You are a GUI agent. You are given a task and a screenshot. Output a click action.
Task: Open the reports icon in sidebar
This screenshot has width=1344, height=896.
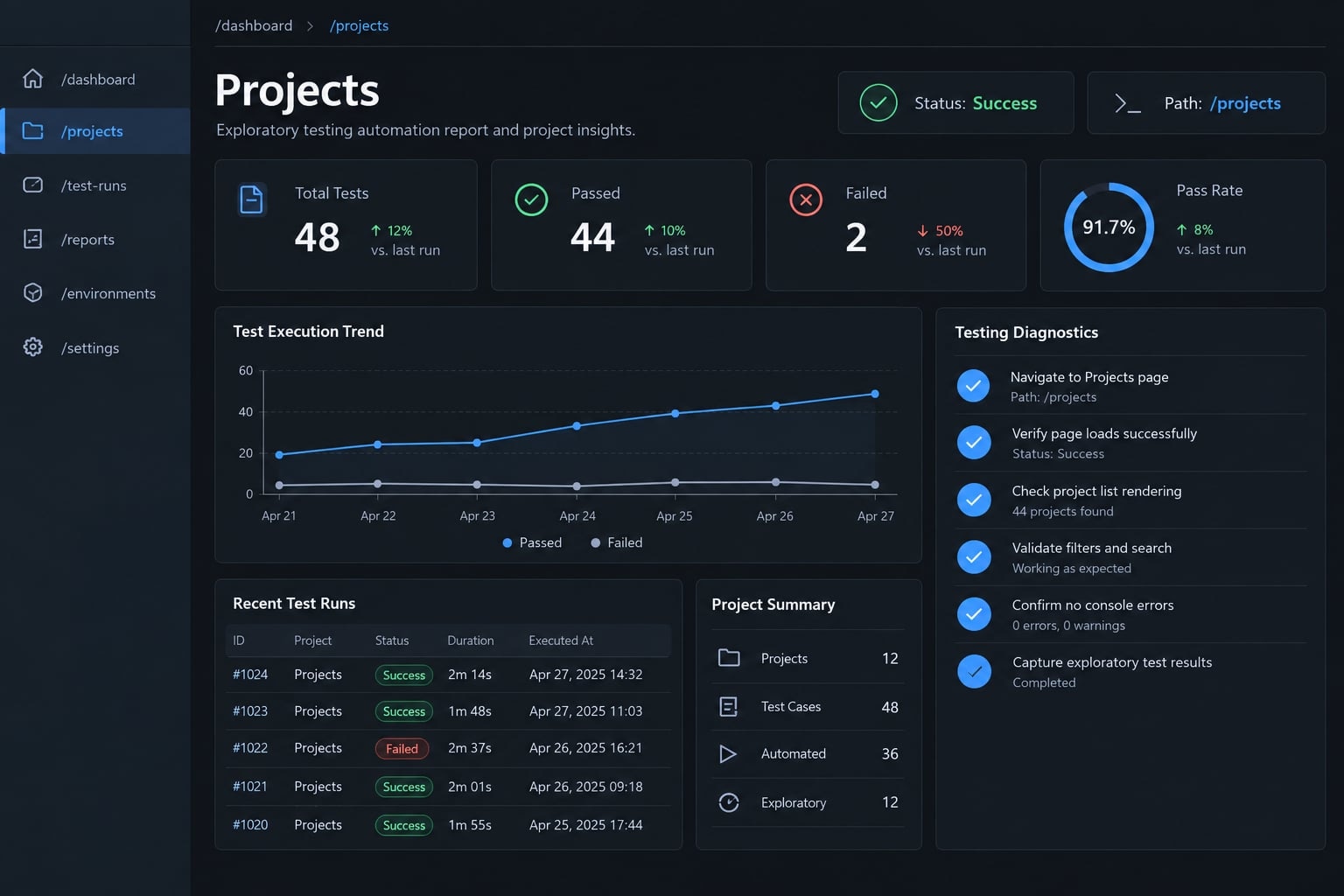(32, 239)
